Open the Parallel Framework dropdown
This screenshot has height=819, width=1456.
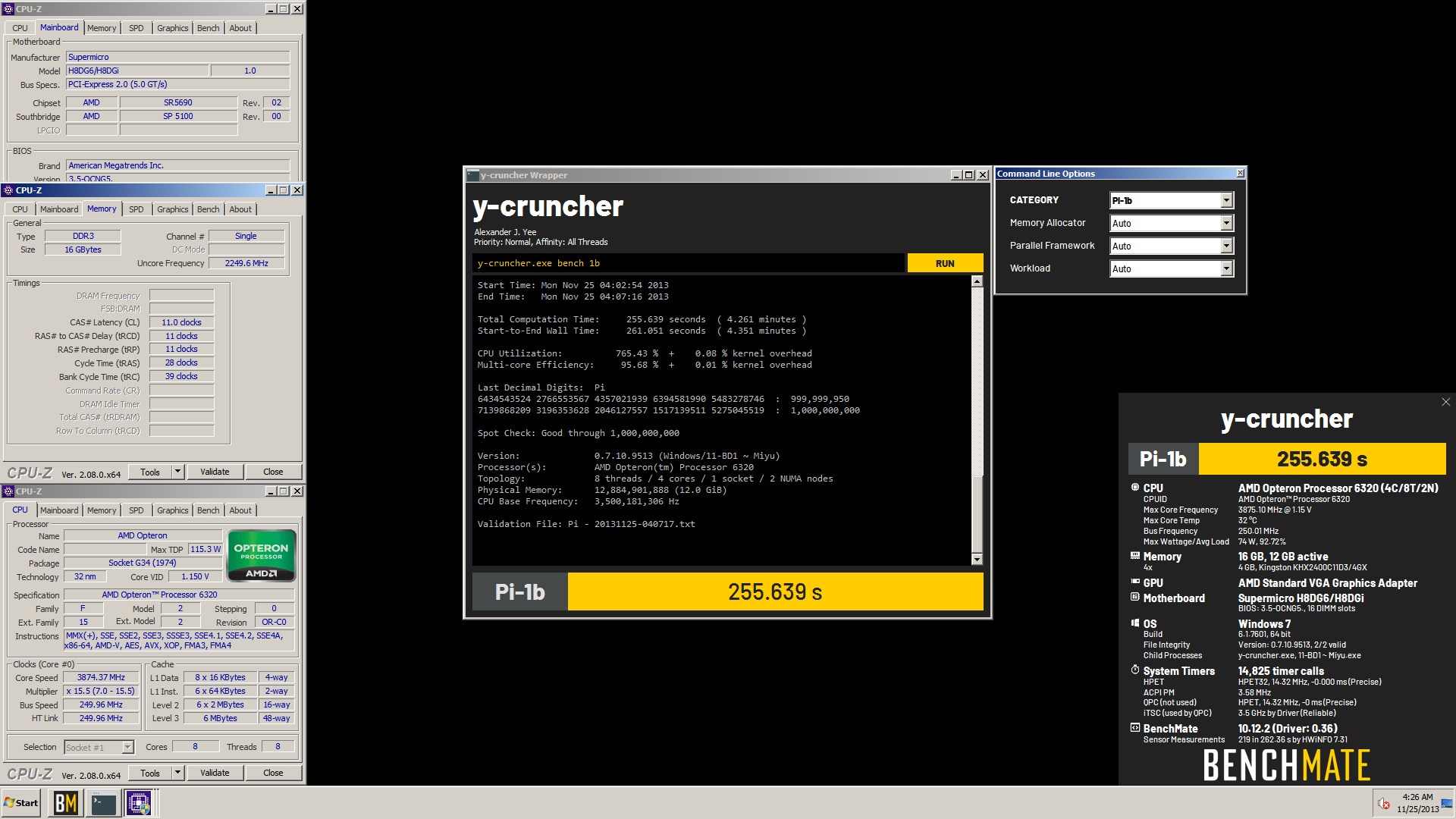click(x=1172, y=246)
